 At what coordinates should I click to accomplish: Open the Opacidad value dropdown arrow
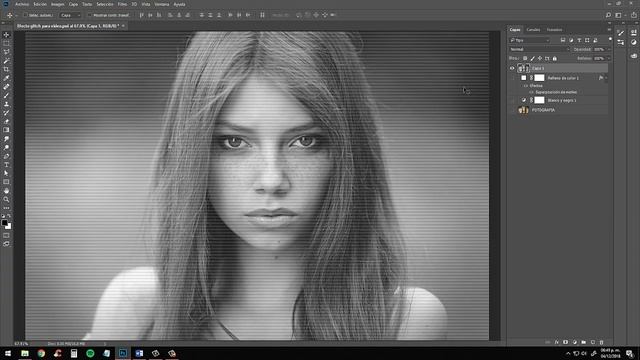[609, 49]
